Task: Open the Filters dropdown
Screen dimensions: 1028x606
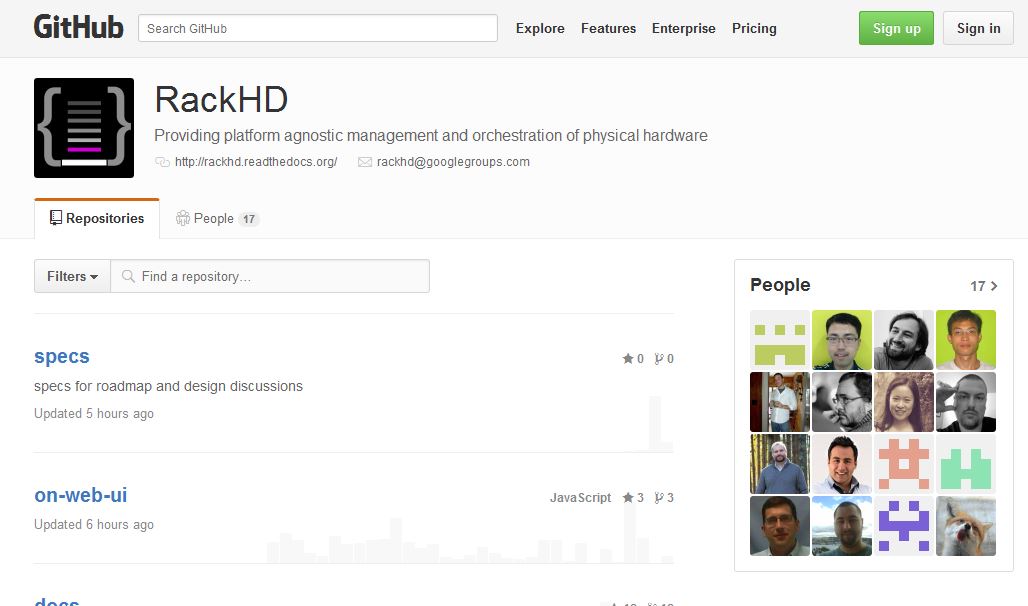Action: click(x=72, y=276)
